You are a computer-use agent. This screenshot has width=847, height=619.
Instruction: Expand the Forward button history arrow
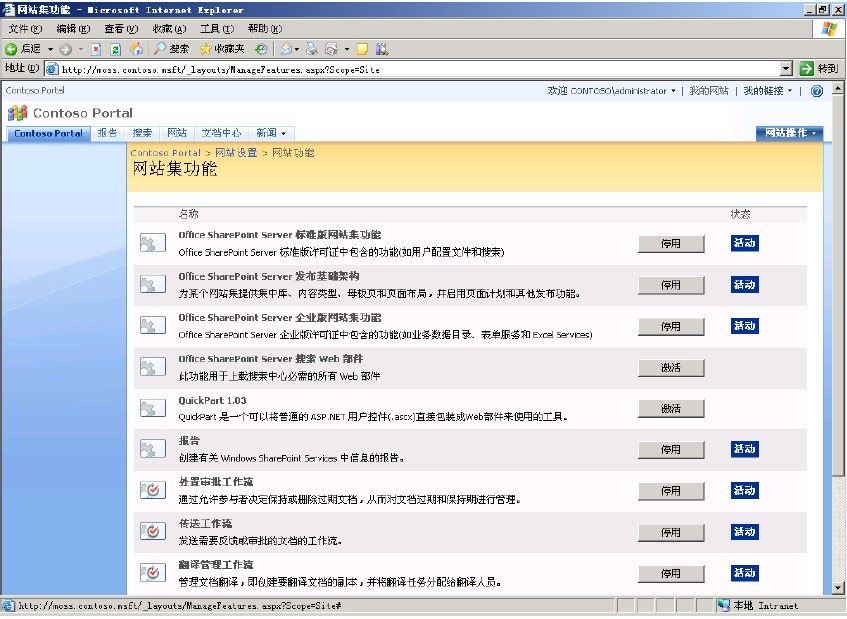coord(81,49)
